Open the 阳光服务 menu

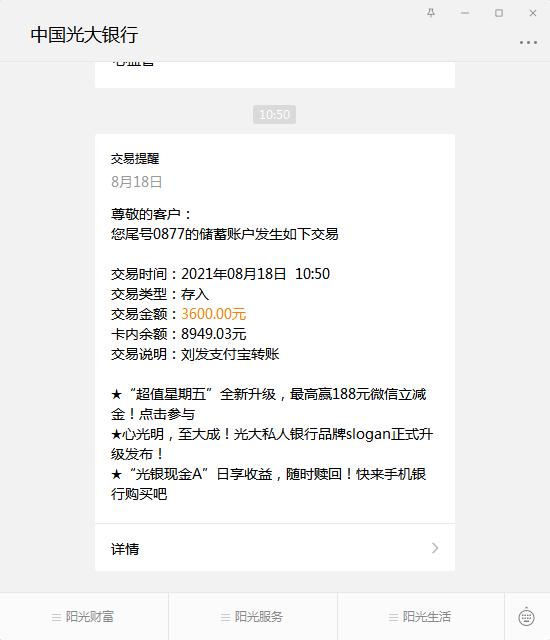(x=253, y=617)
